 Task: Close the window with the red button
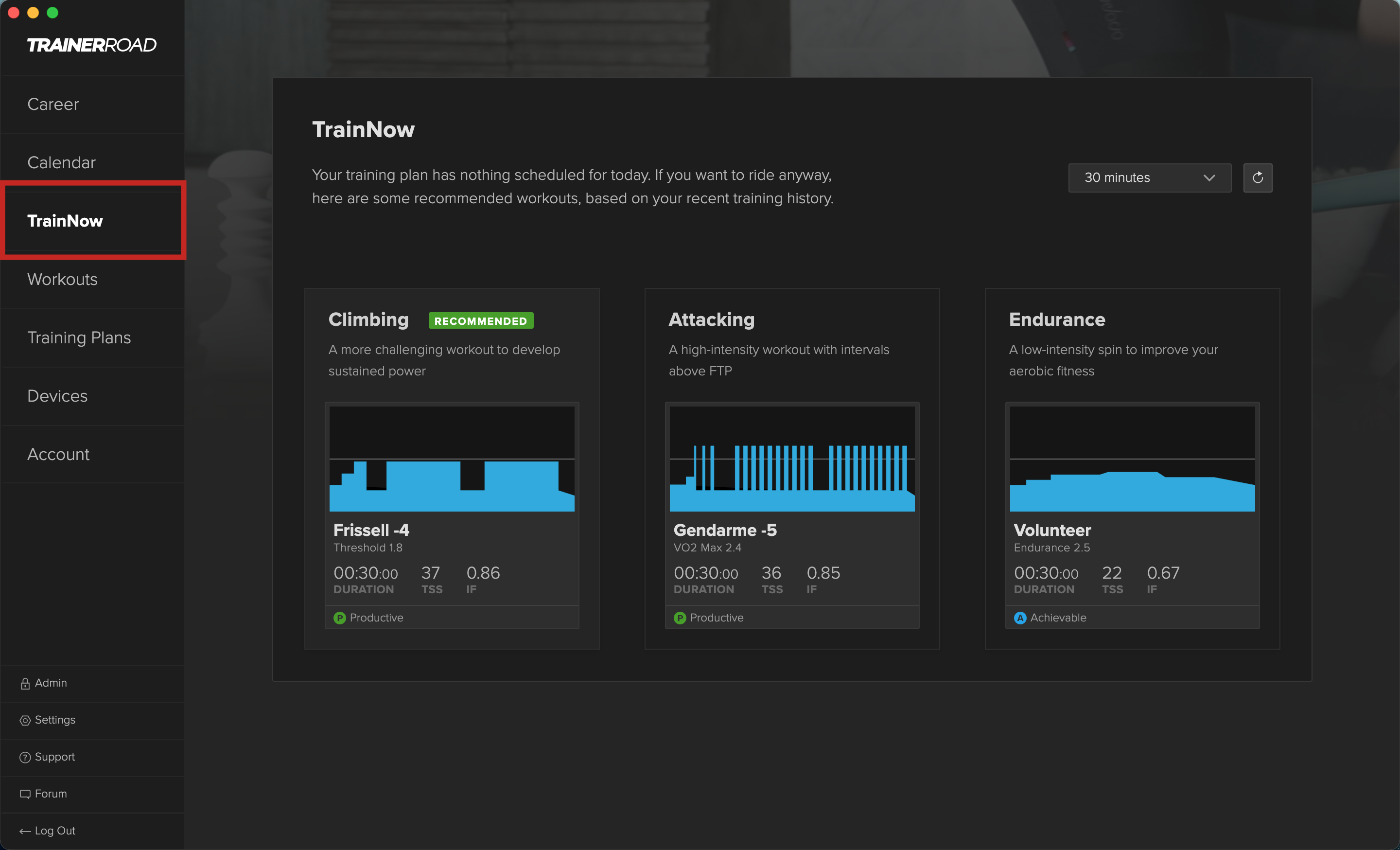[14, 13]
